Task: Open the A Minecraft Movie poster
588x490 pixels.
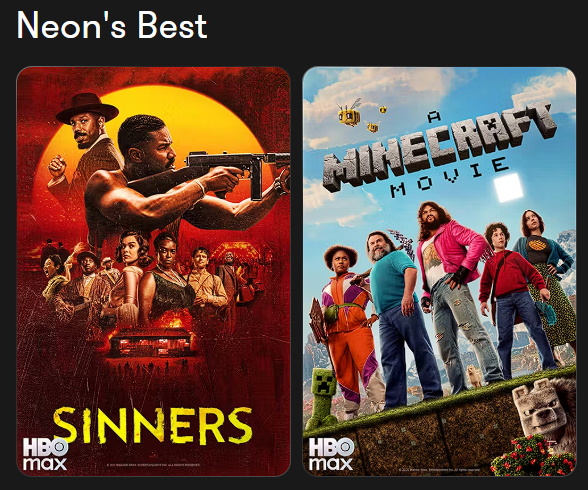Action: click(439, 271)
